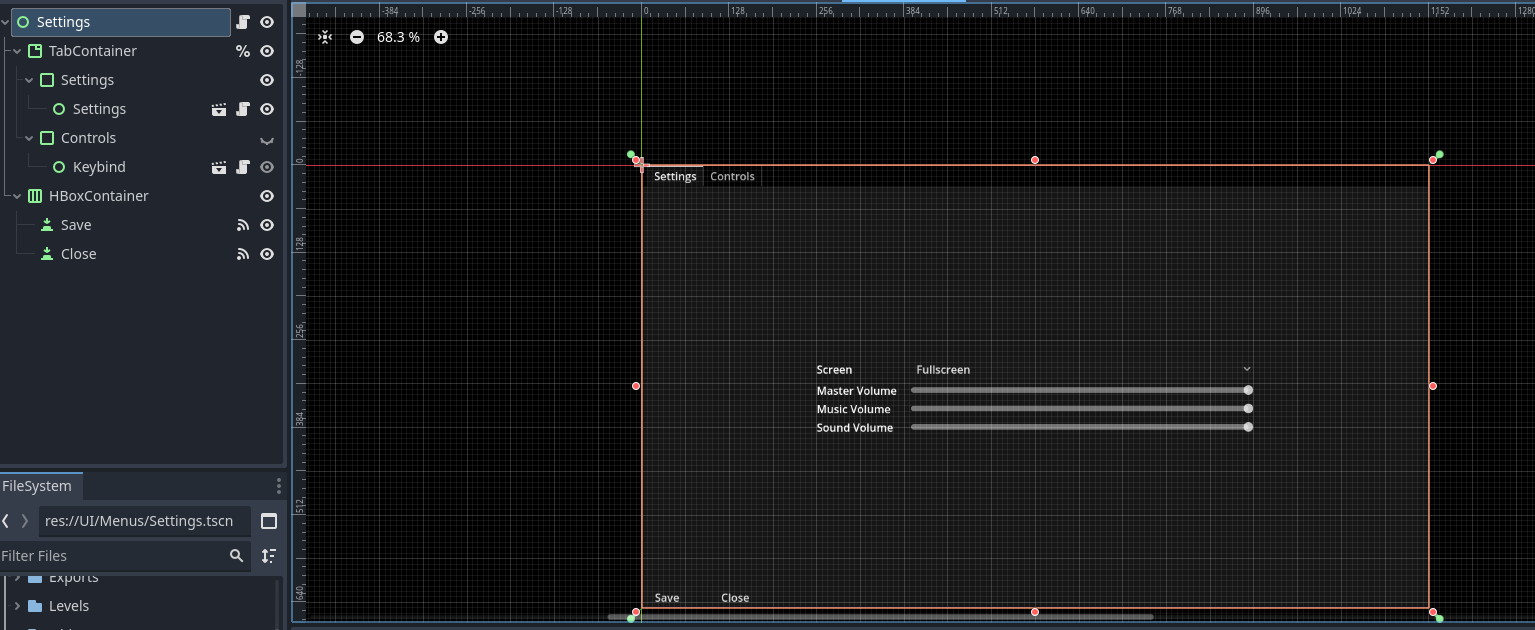Center the viewport view icon

coord(325,37)
